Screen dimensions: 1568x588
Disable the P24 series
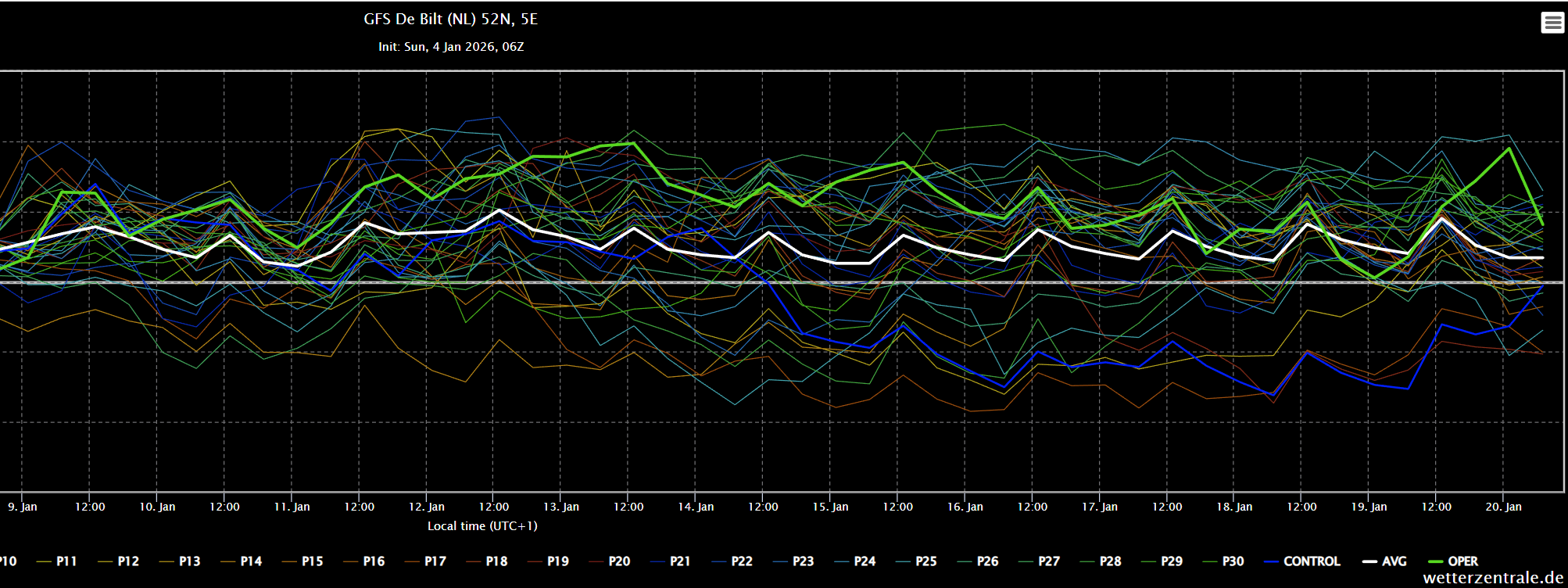854,561
